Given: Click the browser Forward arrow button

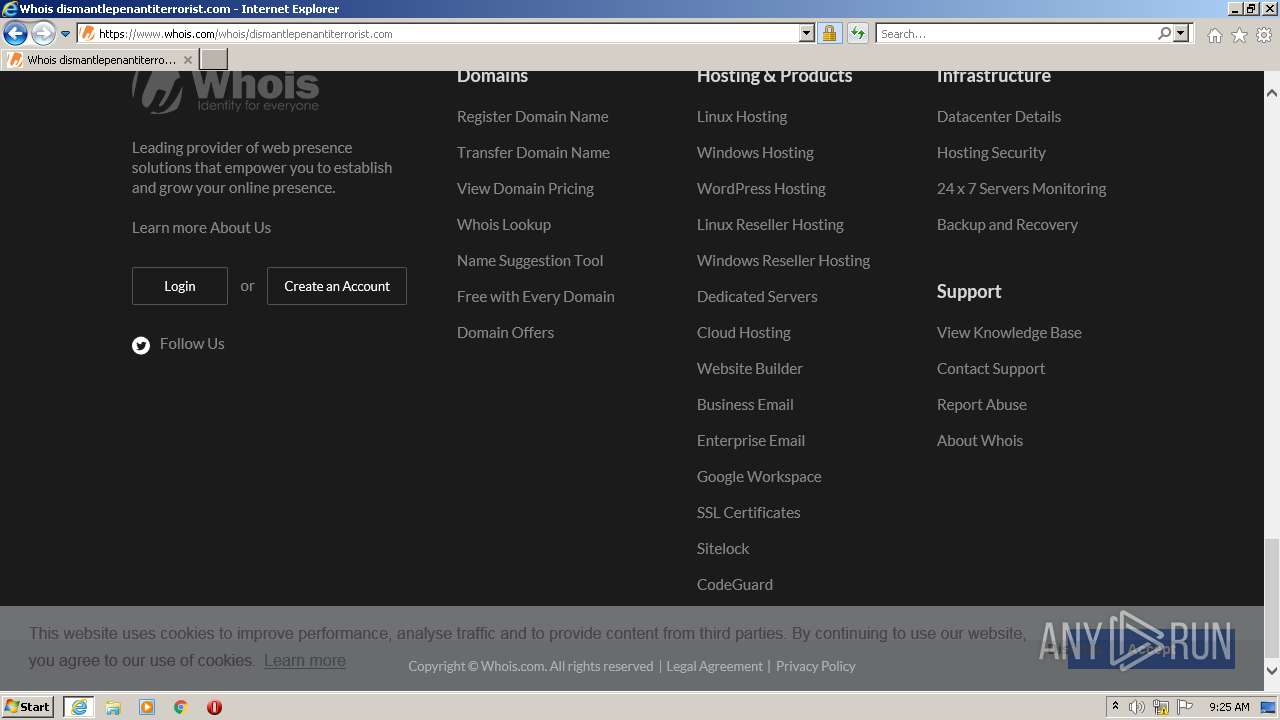Looking at the screenshot, I should tap(43, 34).
